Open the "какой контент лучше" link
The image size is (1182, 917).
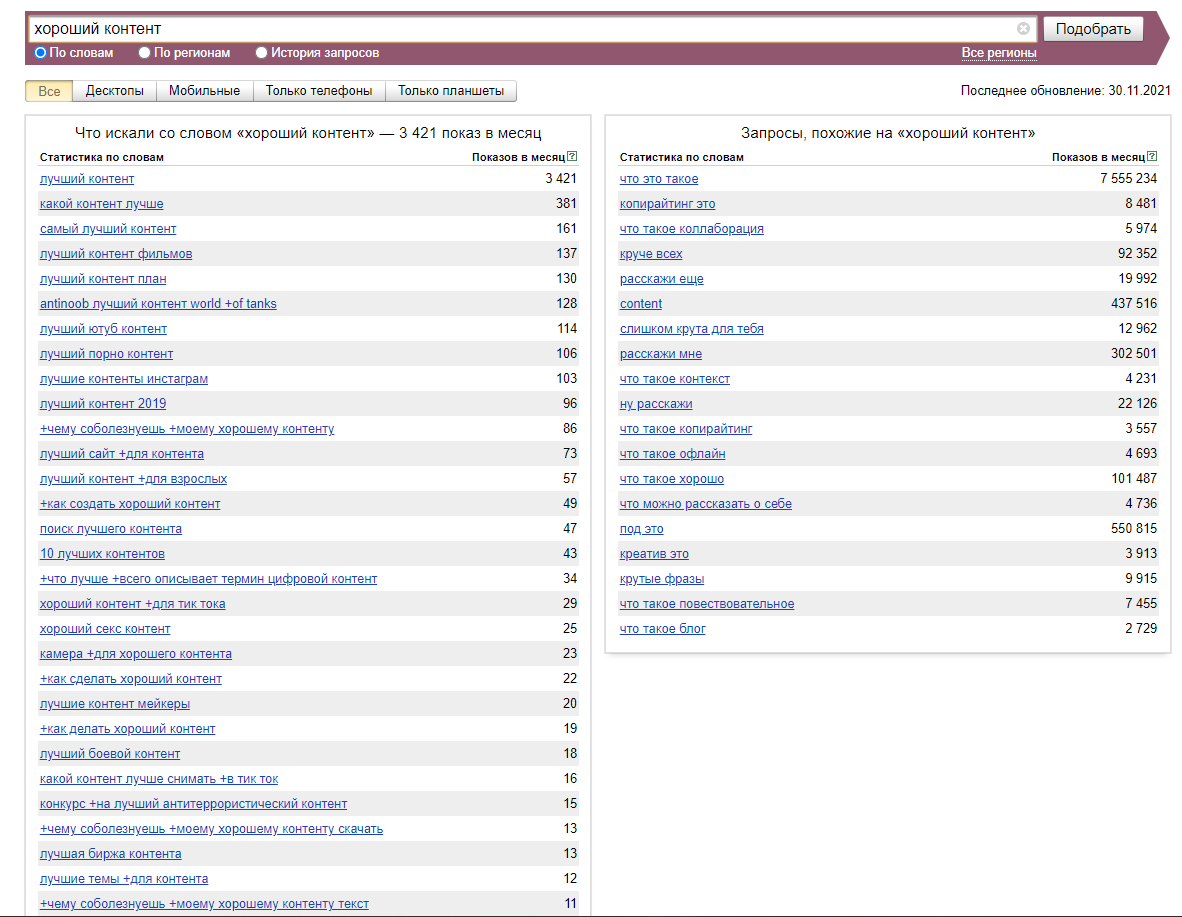click(102, 204)
